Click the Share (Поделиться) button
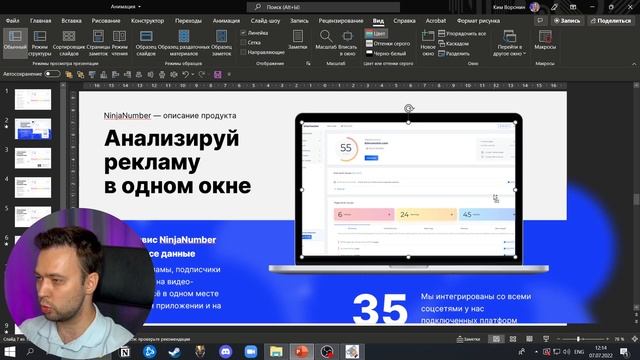The width and height of the screenshot is (640, 360). (x=611, y=20)
